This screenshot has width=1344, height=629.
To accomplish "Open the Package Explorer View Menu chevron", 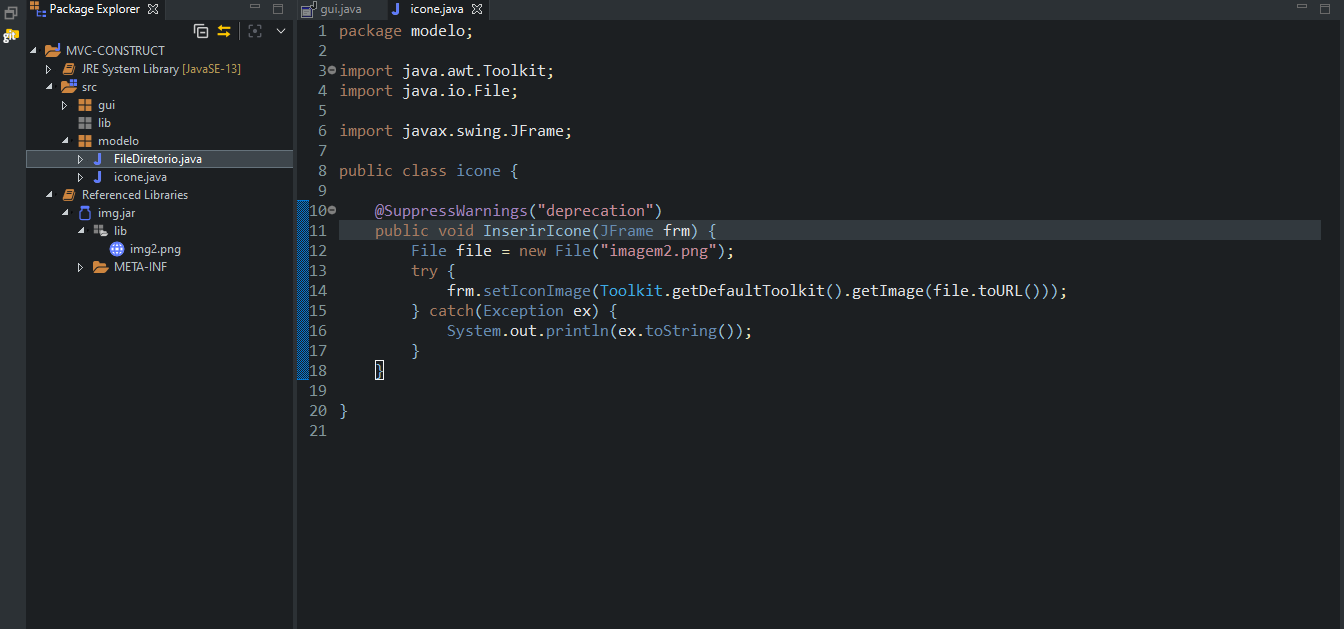I will 281,31.
